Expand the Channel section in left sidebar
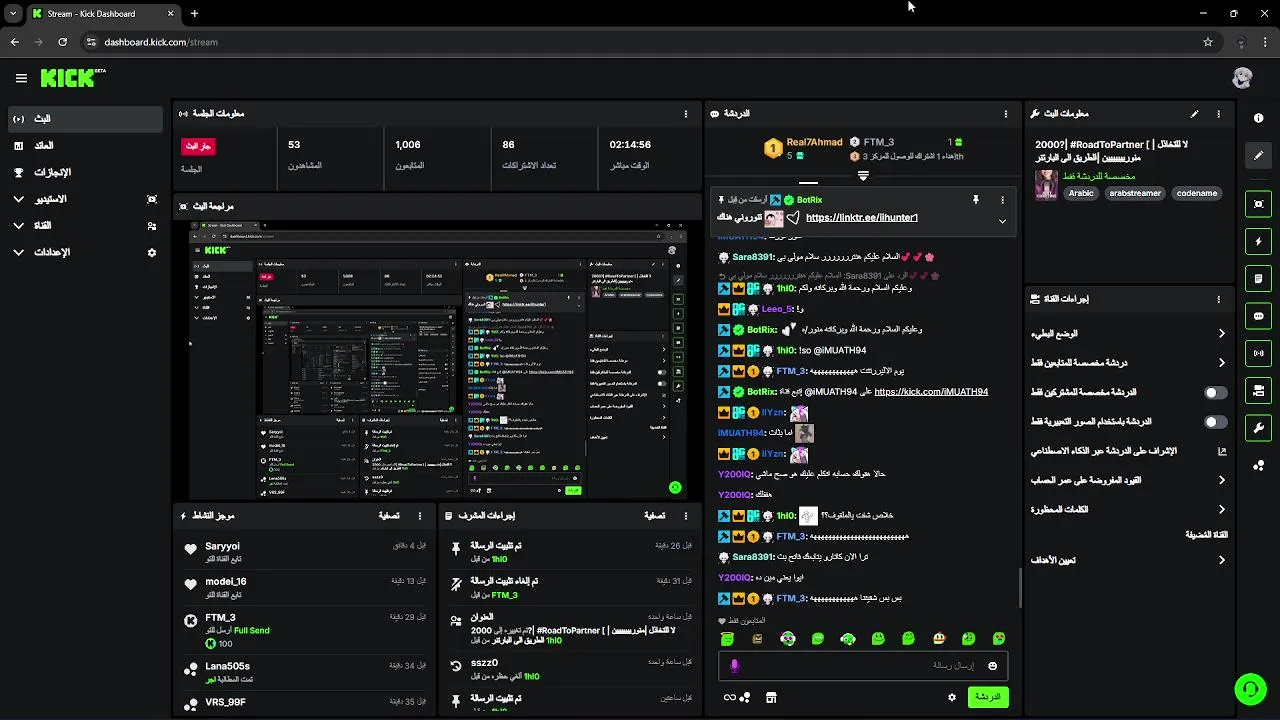The height and width of the screenshot is (720, 1280). (x=84, y=226)
